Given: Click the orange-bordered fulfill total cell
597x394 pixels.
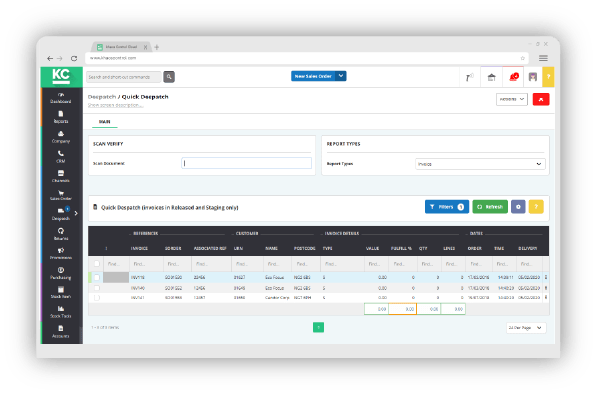Looking at the screenshot, I should pyautogui.click(x=402, y=309).
